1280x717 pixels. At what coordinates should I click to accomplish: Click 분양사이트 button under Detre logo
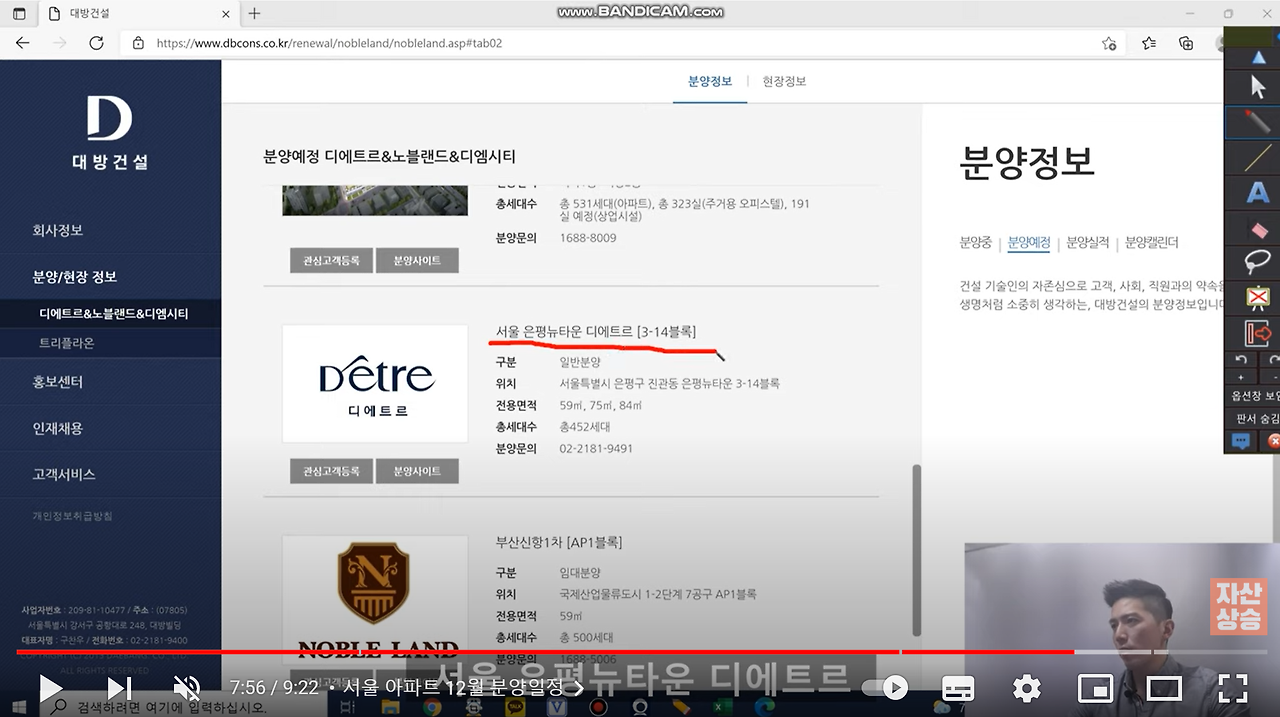tap(417, 471)
